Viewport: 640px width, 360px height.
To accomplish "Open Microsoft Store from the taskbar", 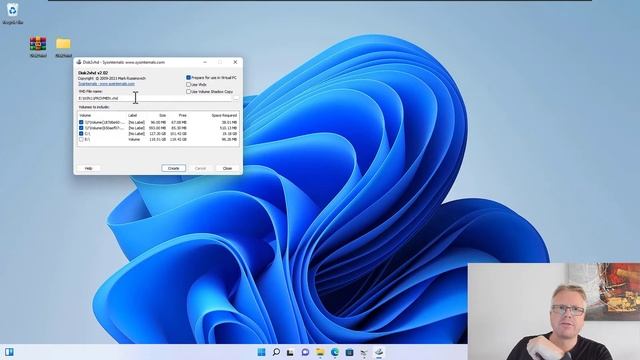I will tap(349, 352).
